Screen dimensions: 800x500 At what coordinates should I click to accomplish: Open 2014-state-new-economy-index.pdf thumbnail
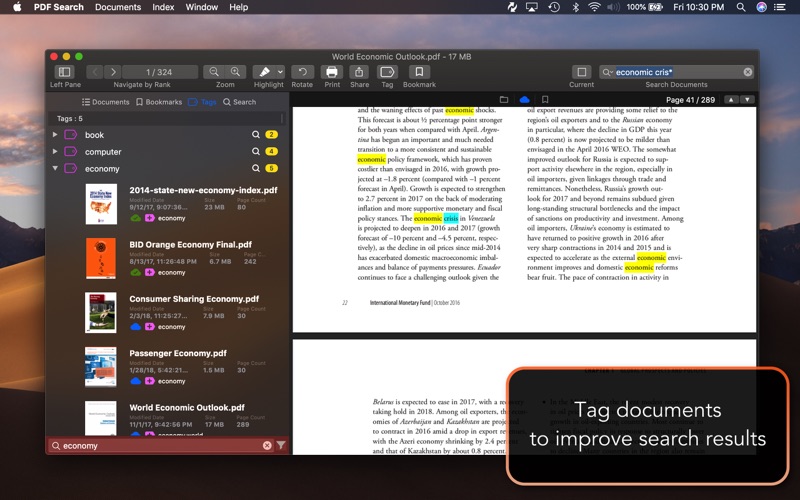click(101, 204)
